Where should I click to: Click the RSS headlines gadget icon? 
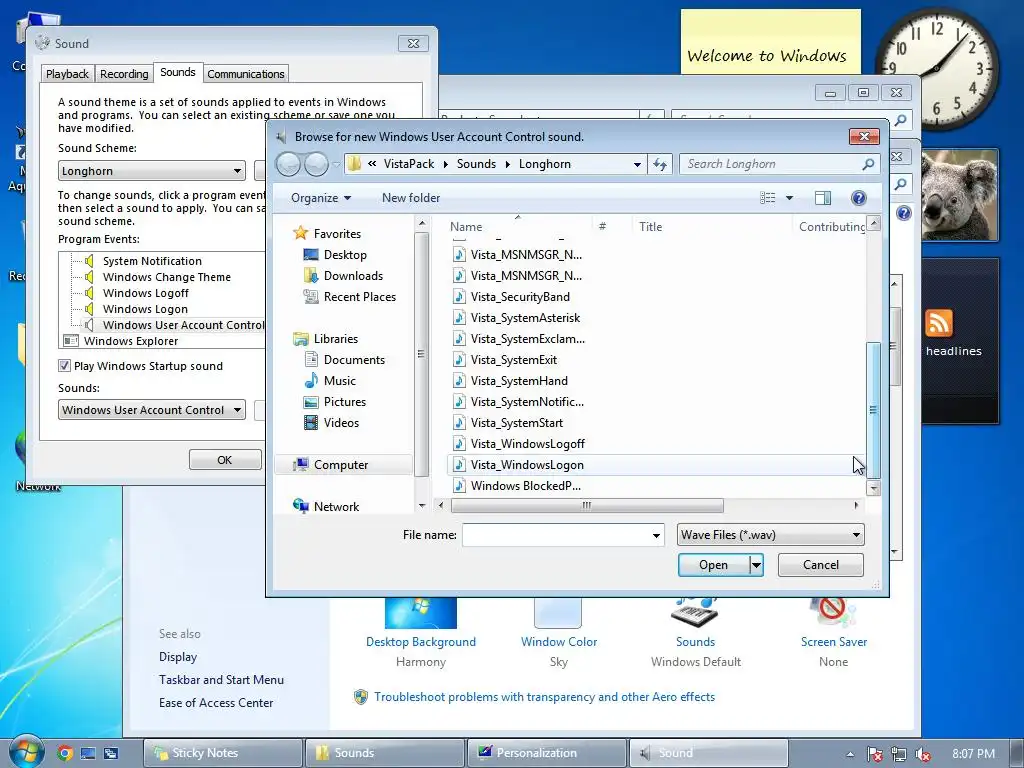point(938,323)
